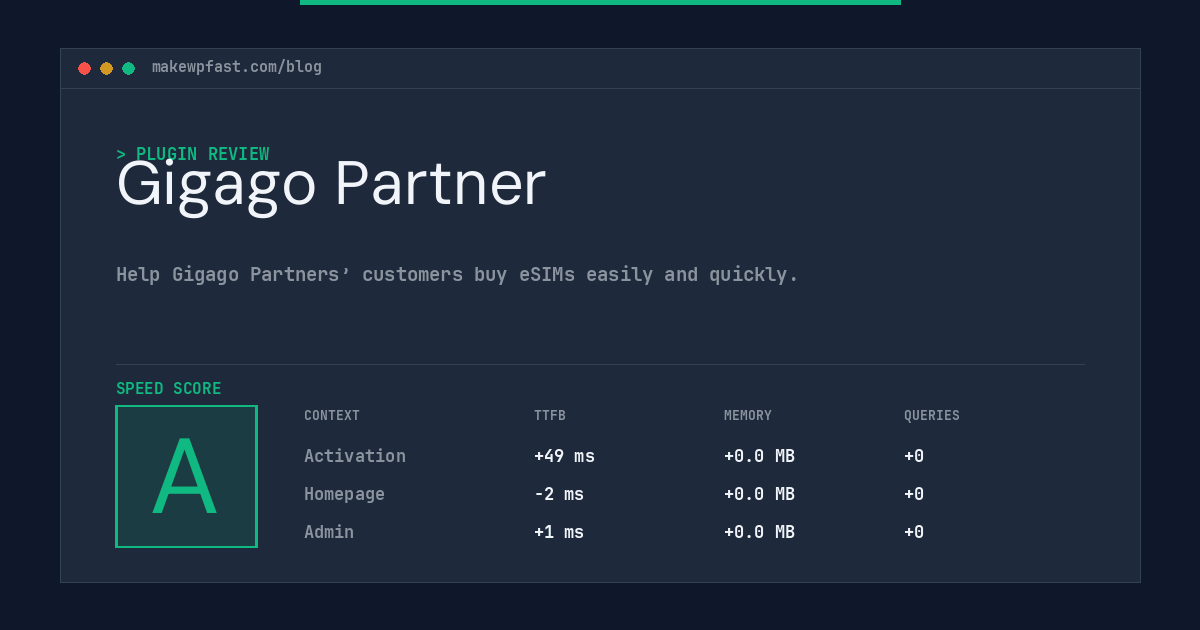The width and height of the screenshot is (1200, 630).
Task: Select the Admin row label
Action: click(329, 532)
